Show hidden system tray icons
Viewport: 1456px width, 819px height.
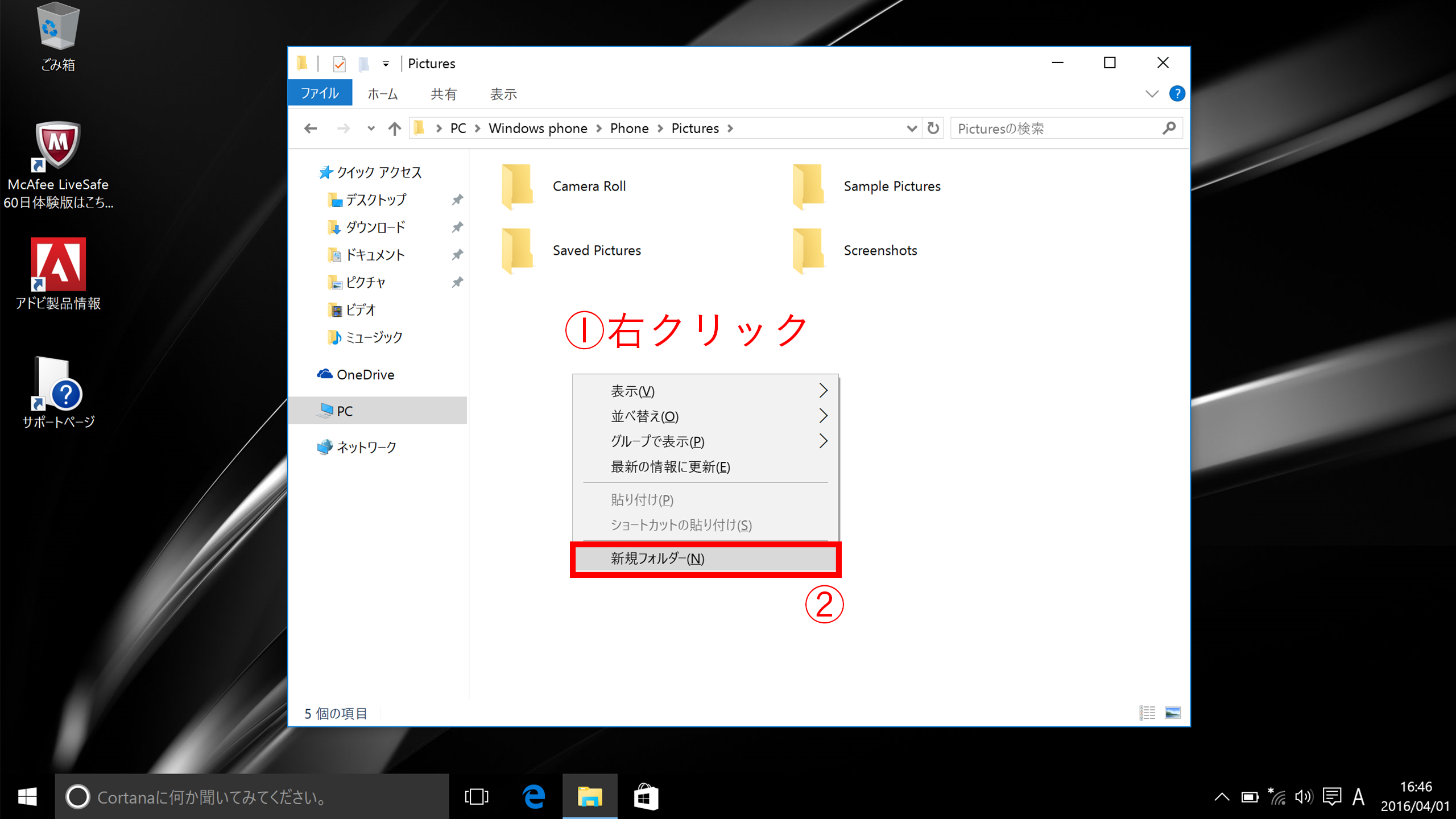[x=1222, y=797]
